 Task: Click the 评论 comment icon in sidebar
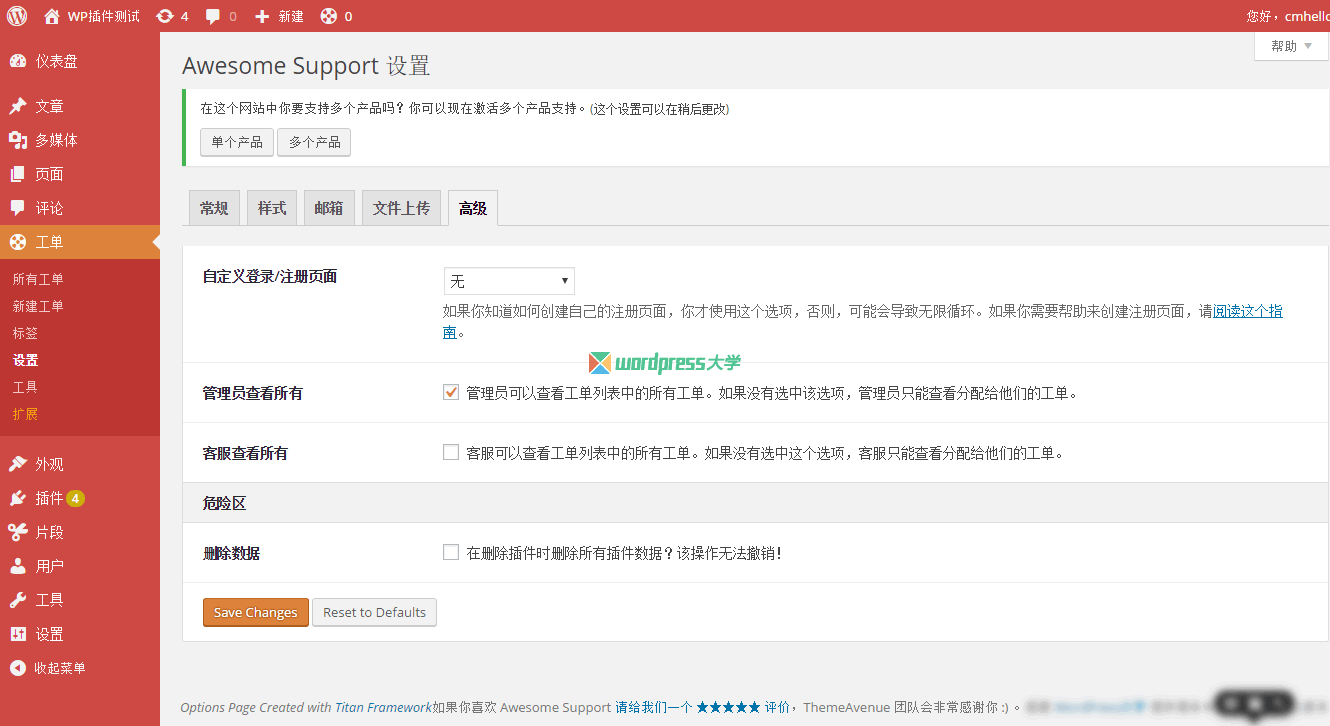tap(18, 208)
